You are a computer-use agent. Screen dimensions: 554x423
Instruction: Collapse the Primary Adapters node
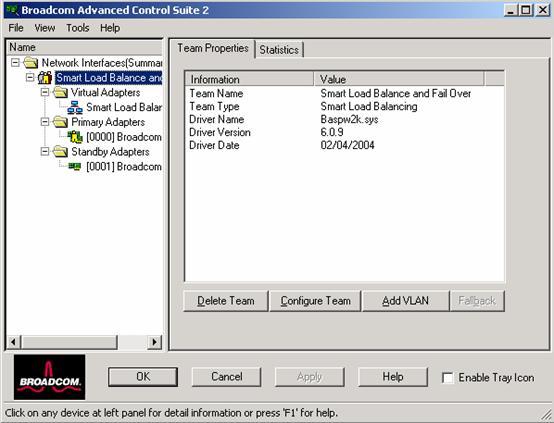pos(45,122)
